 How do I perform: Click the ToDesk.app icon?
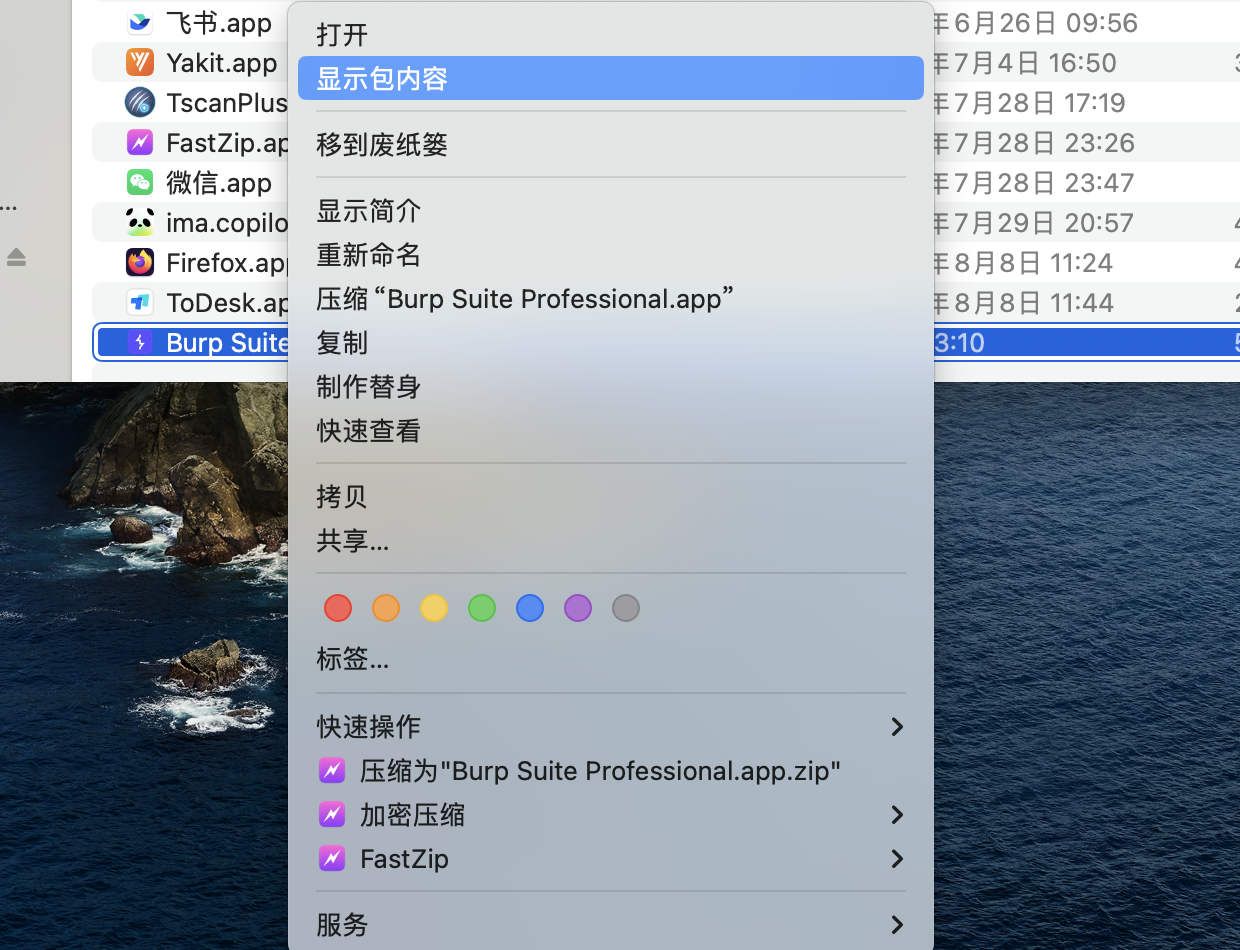tap(140, 302)
